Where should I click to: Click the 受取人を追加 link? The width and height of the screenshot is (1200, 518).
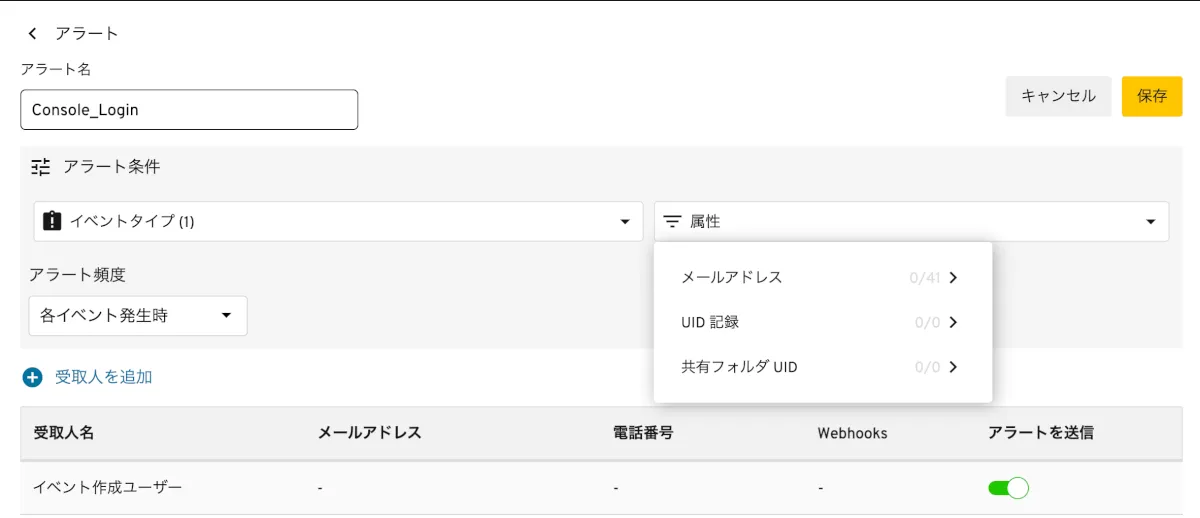point(103,377)
